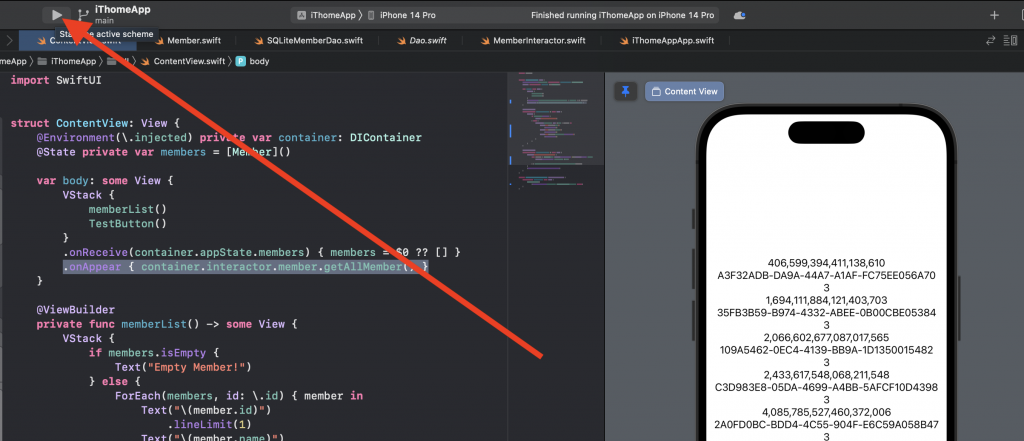
Task: Click the source control branch icon
Action: (x=84, y=14)
